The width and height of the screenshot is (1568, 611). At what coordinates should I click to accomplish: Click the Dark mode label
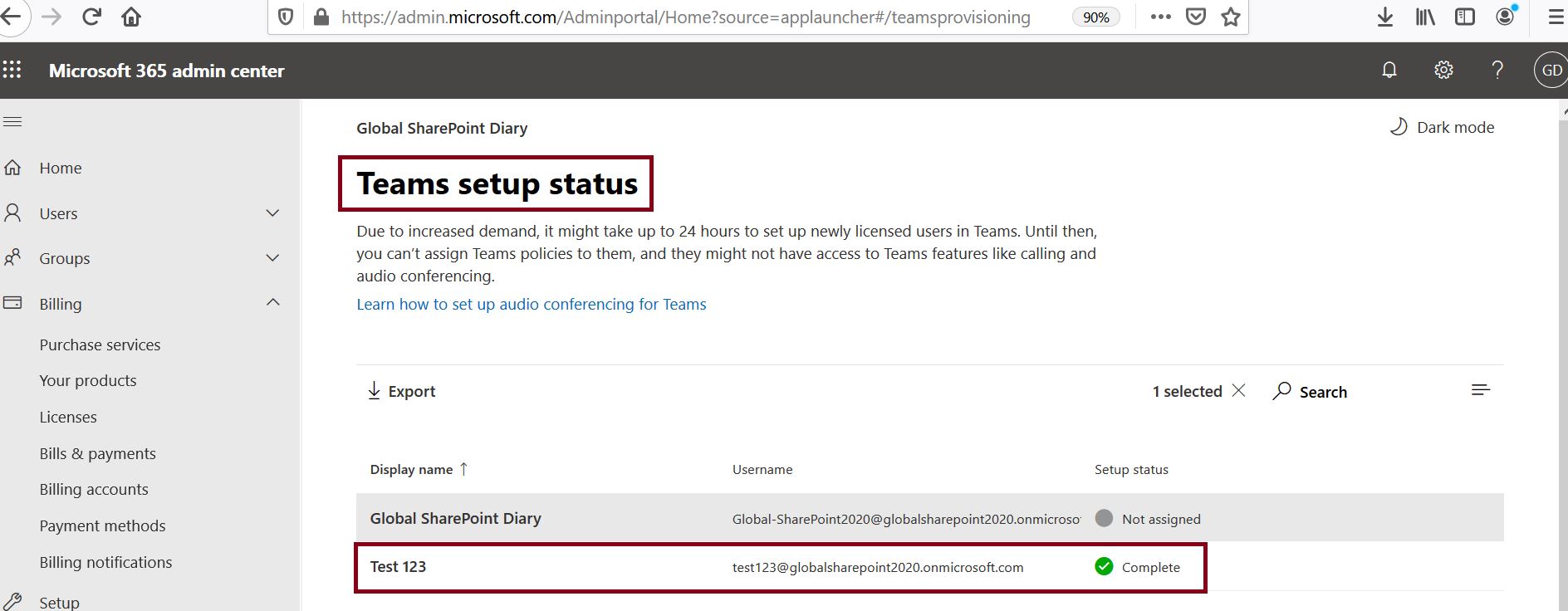point(1455,127)
